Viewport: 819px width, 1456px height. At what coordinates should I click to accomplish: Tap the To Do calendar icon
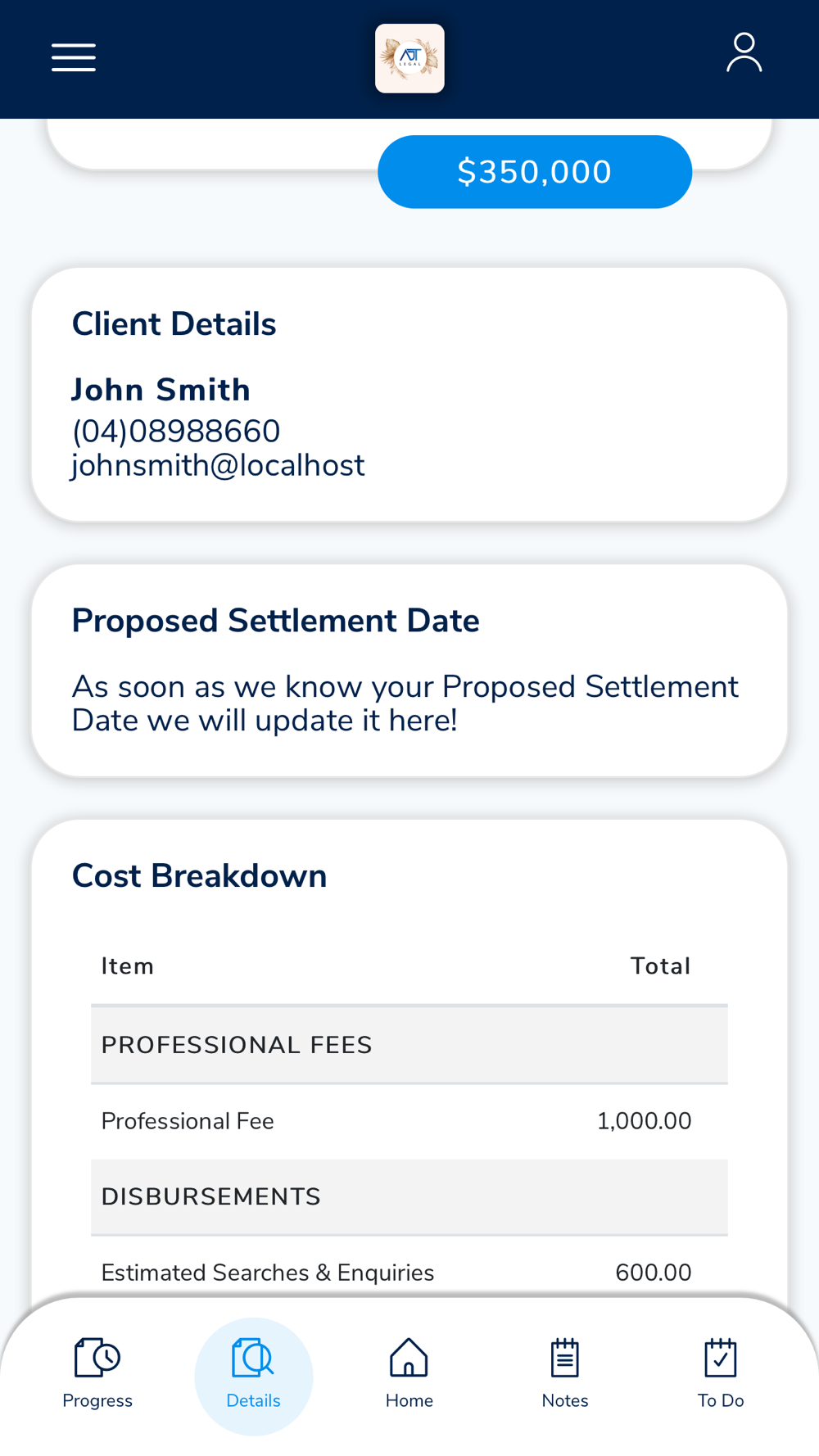pos(721,1358)
